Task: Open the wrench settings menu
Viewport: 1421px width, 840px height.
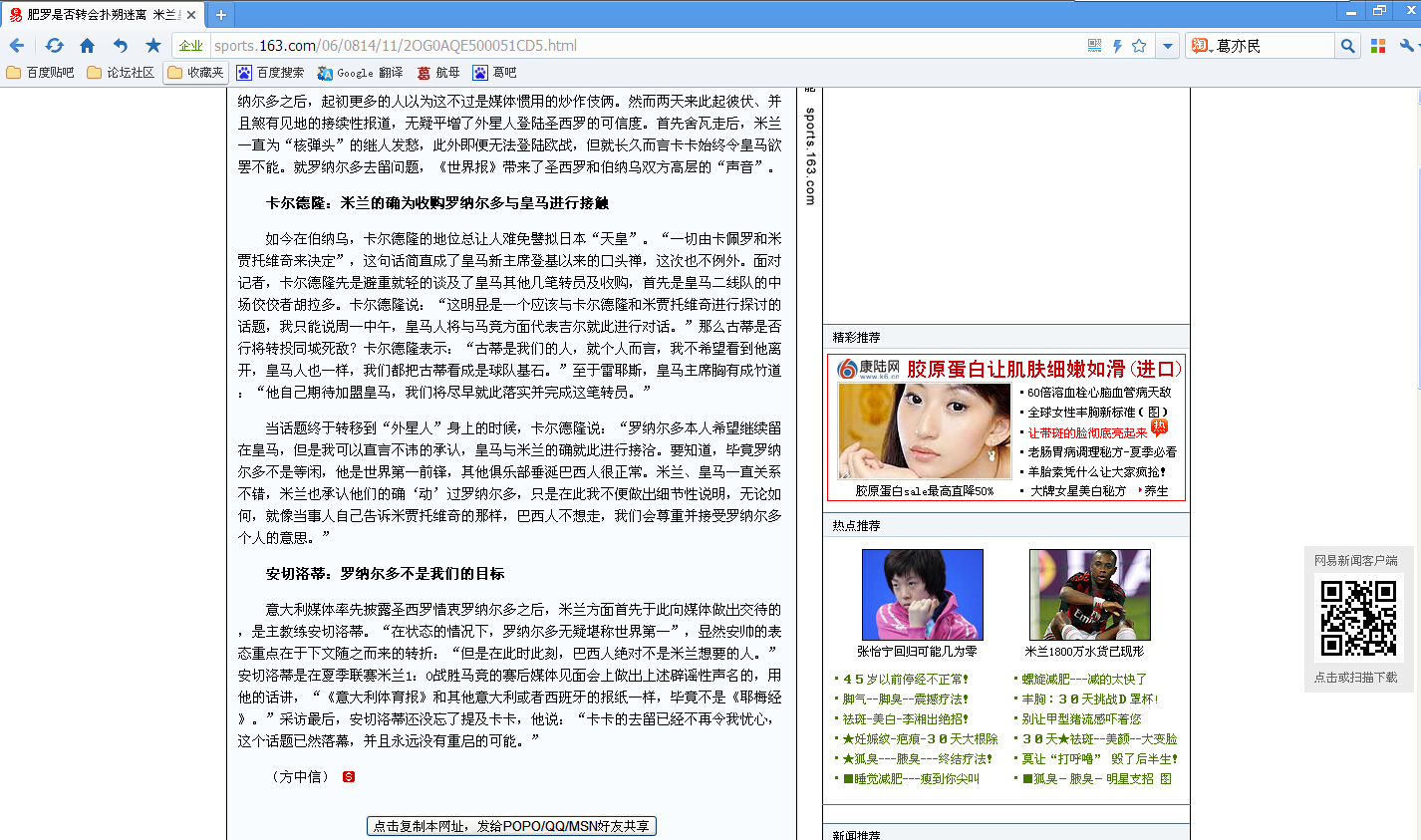Action: click(1407, 46)
